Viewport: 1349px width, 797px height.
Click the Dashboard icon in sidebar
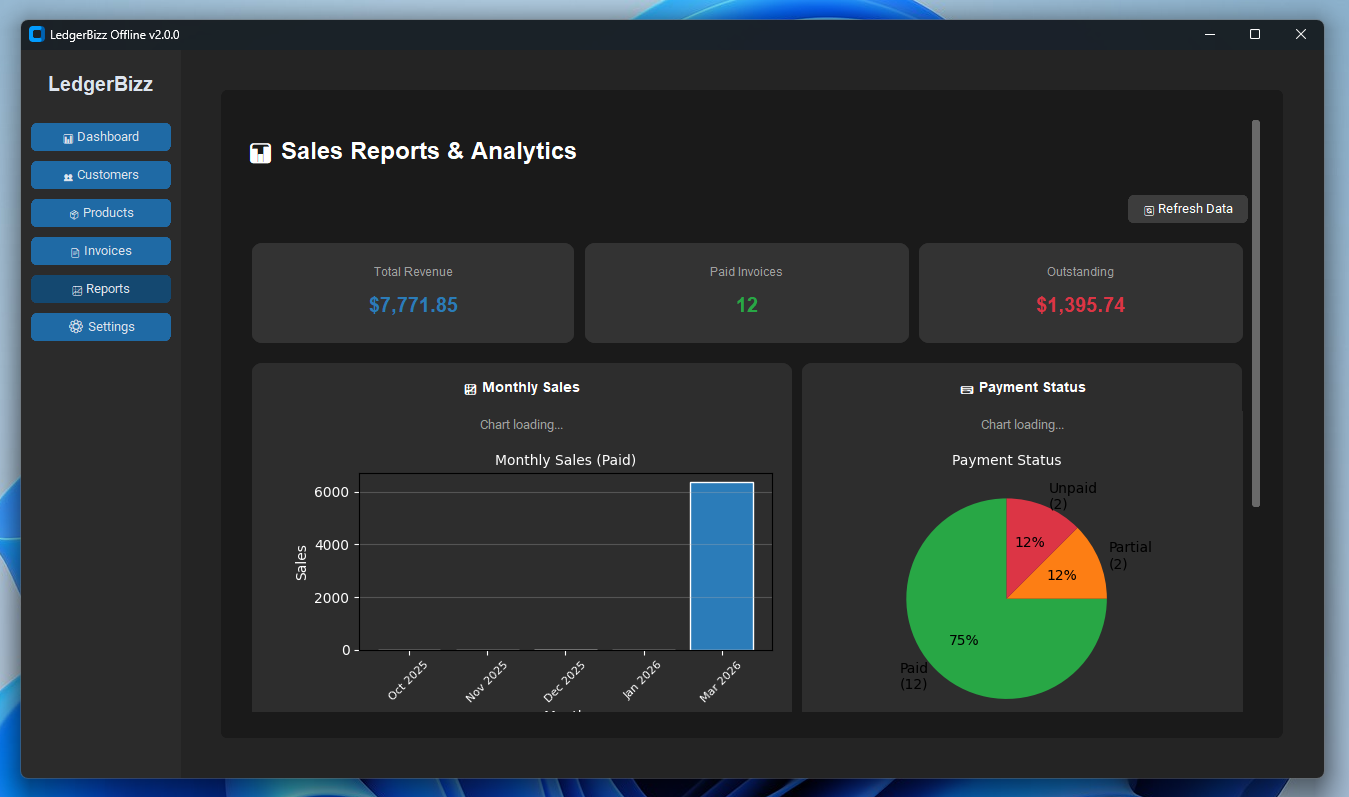click(x=68, y=137)
